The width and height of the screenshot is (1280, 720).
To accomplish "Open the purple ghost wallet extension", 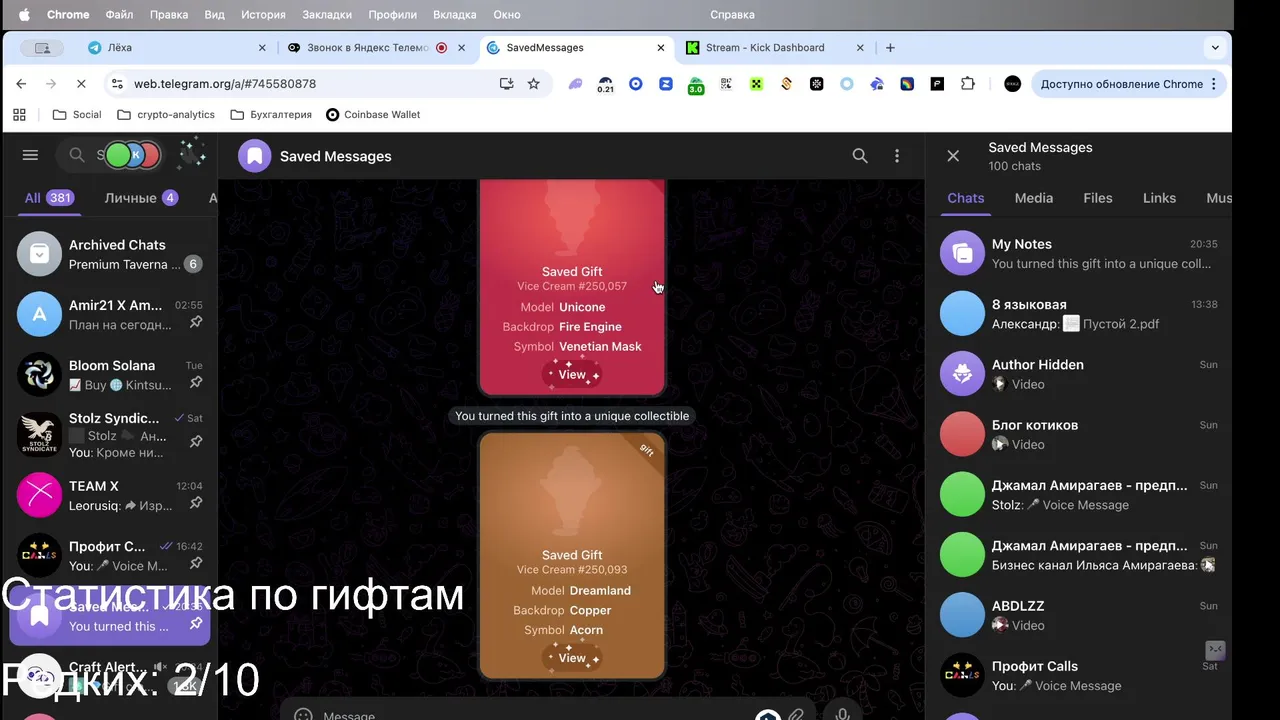I will pyautogui.click(x=576, y=84).
